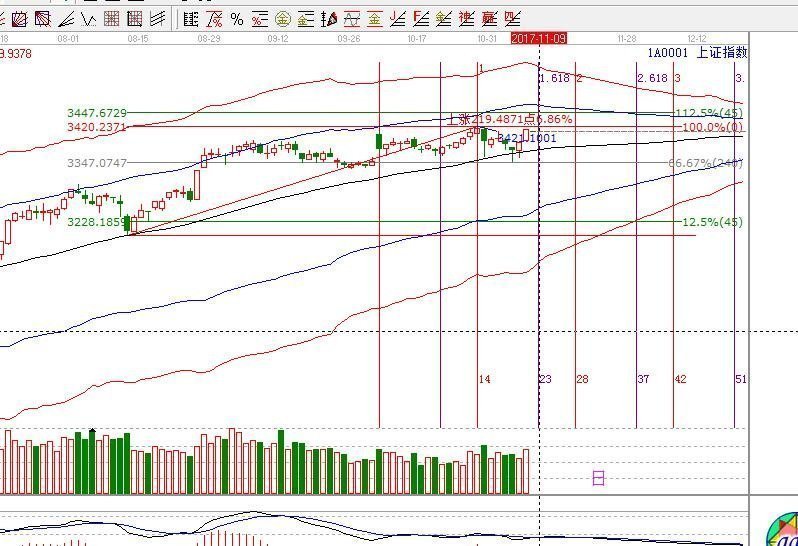Select the measuring ruler tool
The width and height of the screenshot is (798, 546).
(x=191, y=20)
